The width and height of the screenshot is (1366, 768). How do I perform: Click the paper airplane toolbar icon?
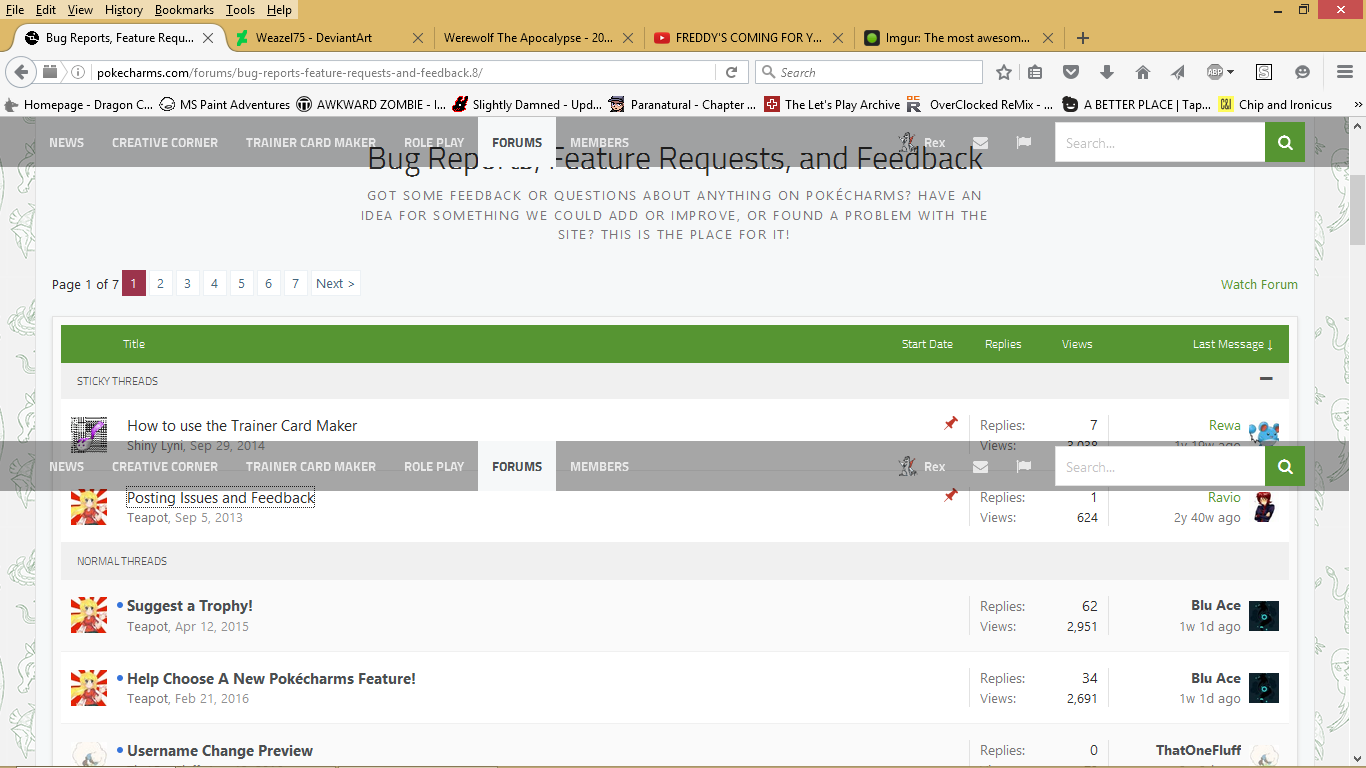point(1177,72)
